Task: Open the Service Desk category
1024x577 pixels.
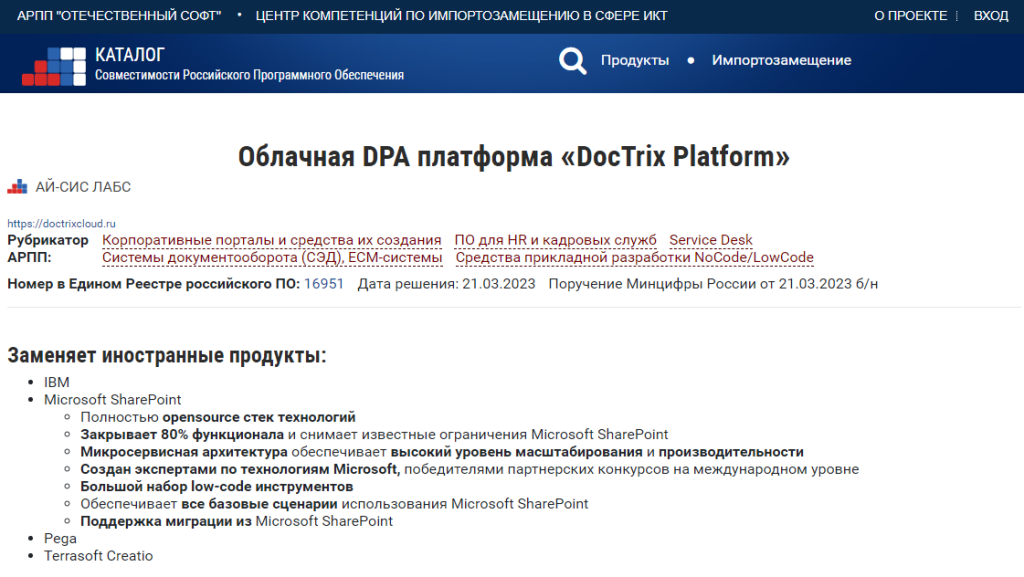Action: [711, 240]
